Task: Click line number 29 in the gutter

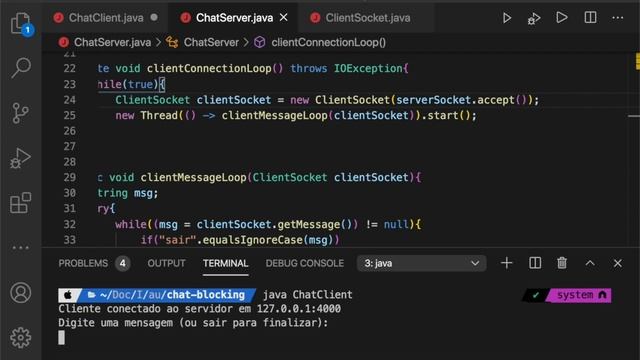Action: (70, 178)
